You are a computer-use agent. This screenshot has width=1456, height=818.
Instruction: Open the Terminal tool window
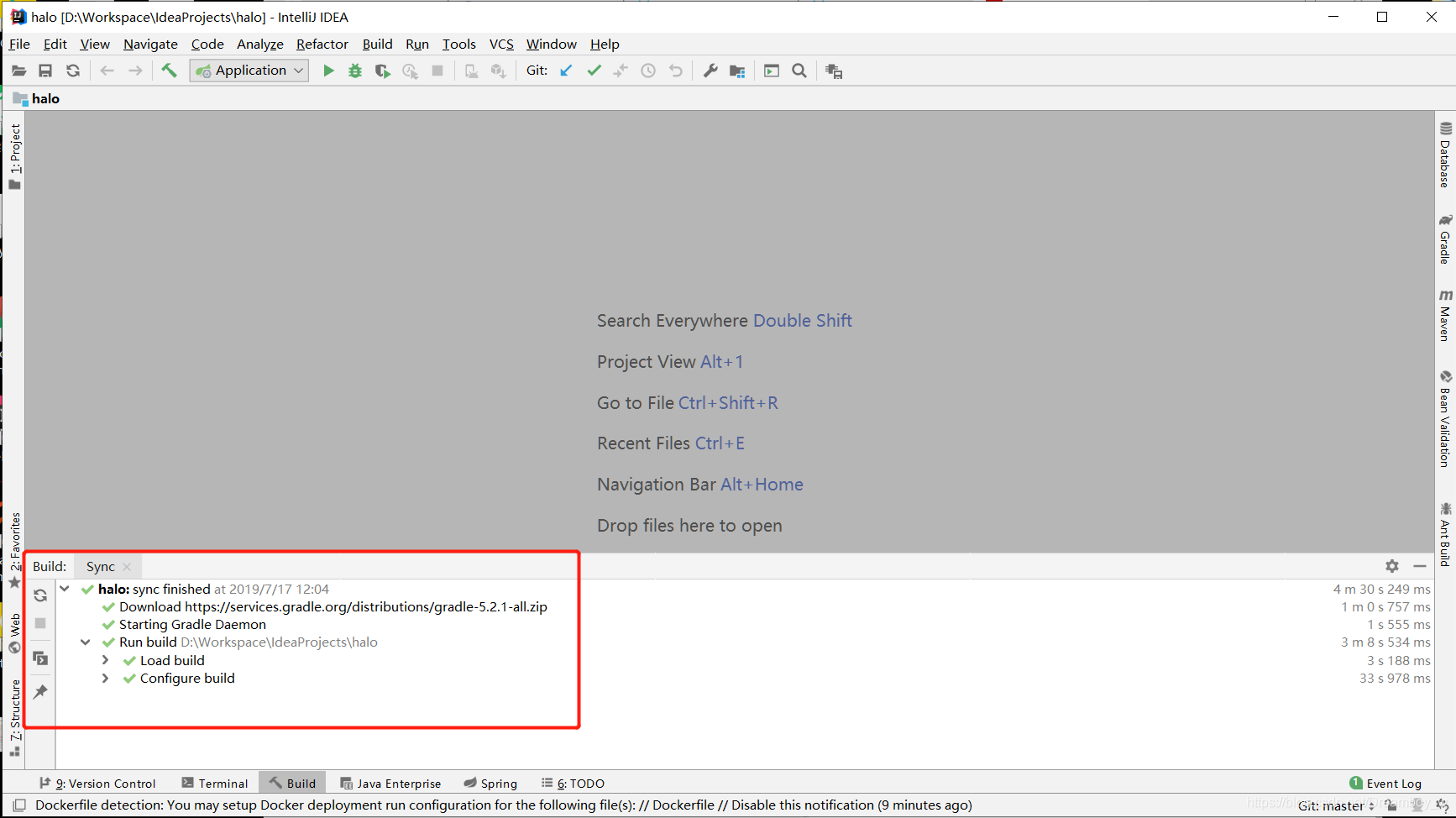pyautogui.click(x=215, y=784)
